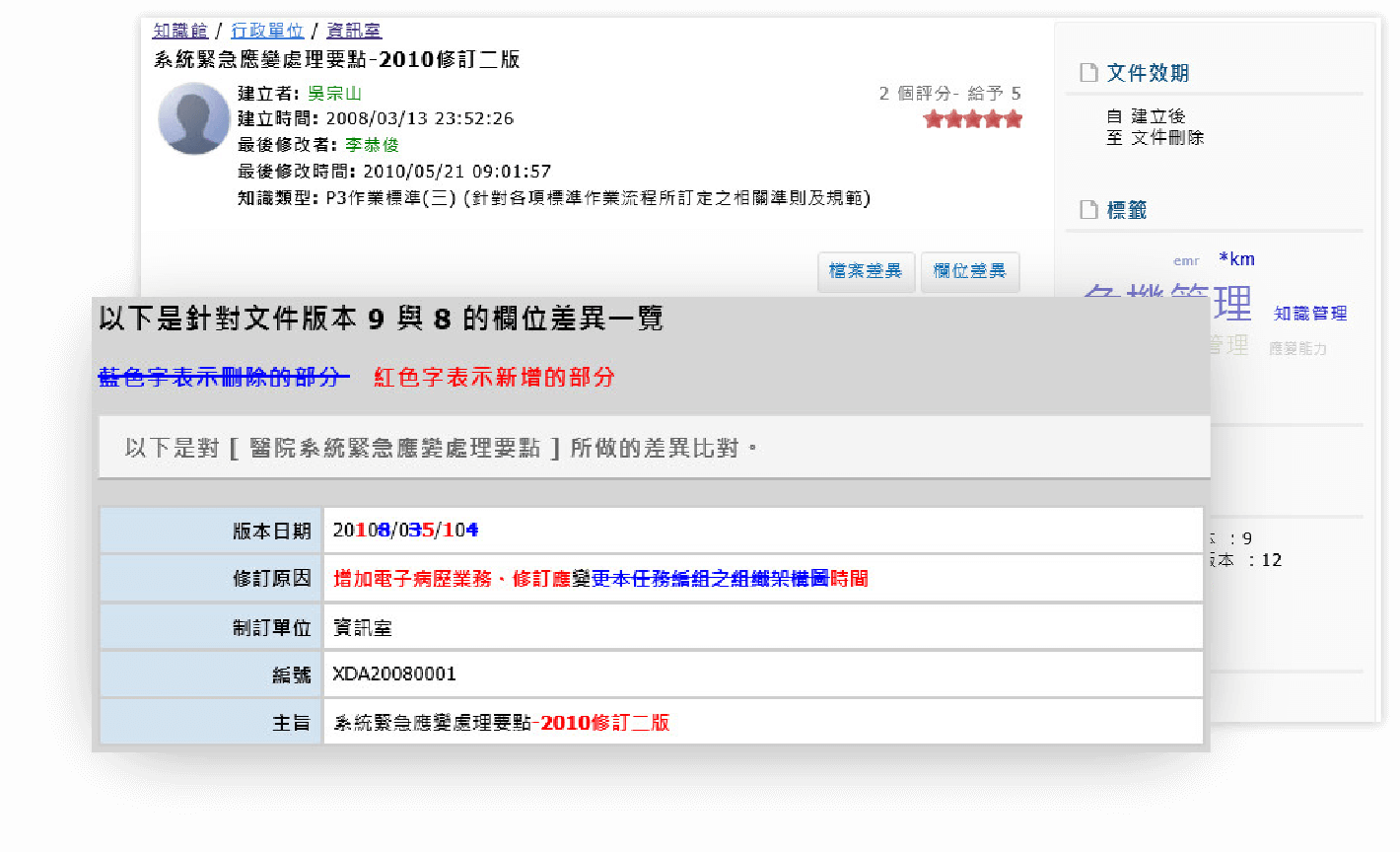The width and height of the screenshot is (1400, 852).
Task: Click the document icon beside 標籤
Action: point(1088,210)
